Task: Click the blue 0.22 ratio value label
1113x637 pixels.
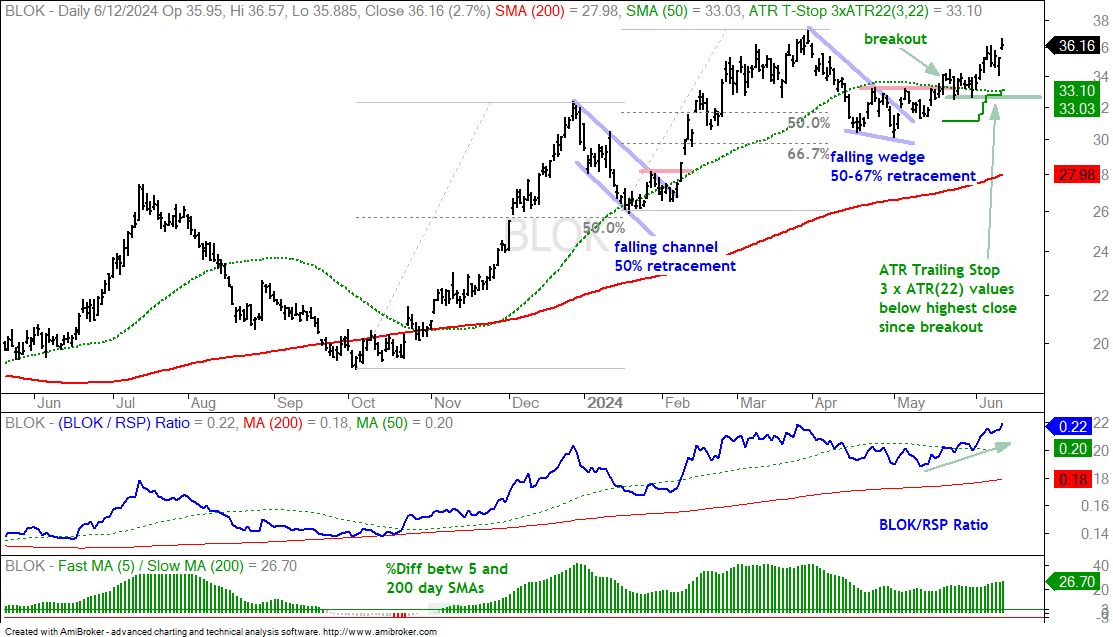Action: tap(1072, 427)
